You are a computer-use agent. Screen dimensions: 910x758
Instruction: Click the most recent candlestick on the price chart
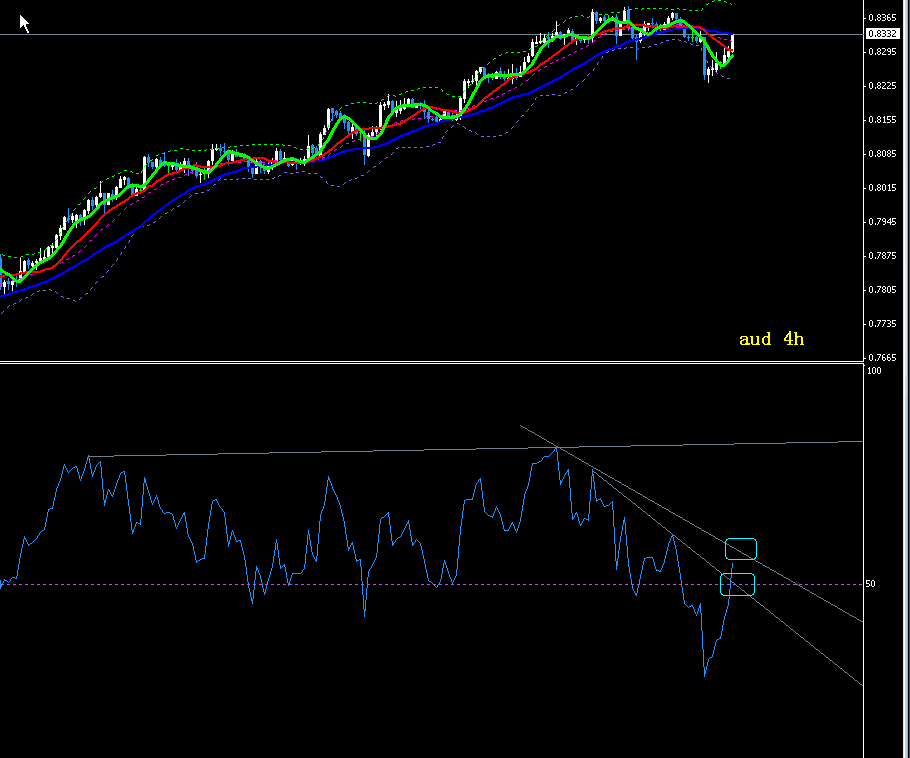(733, 42)
